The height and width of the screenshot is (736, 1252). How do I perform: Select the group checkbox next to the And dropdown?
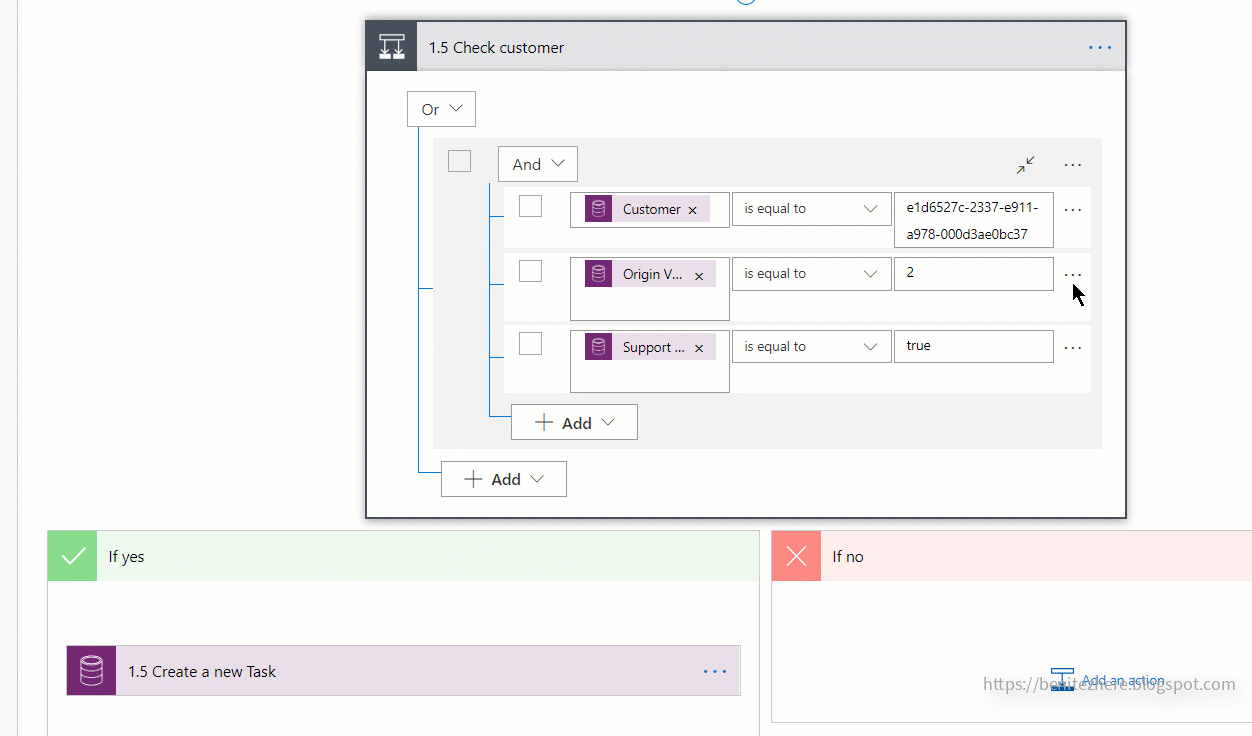point(459,160)
